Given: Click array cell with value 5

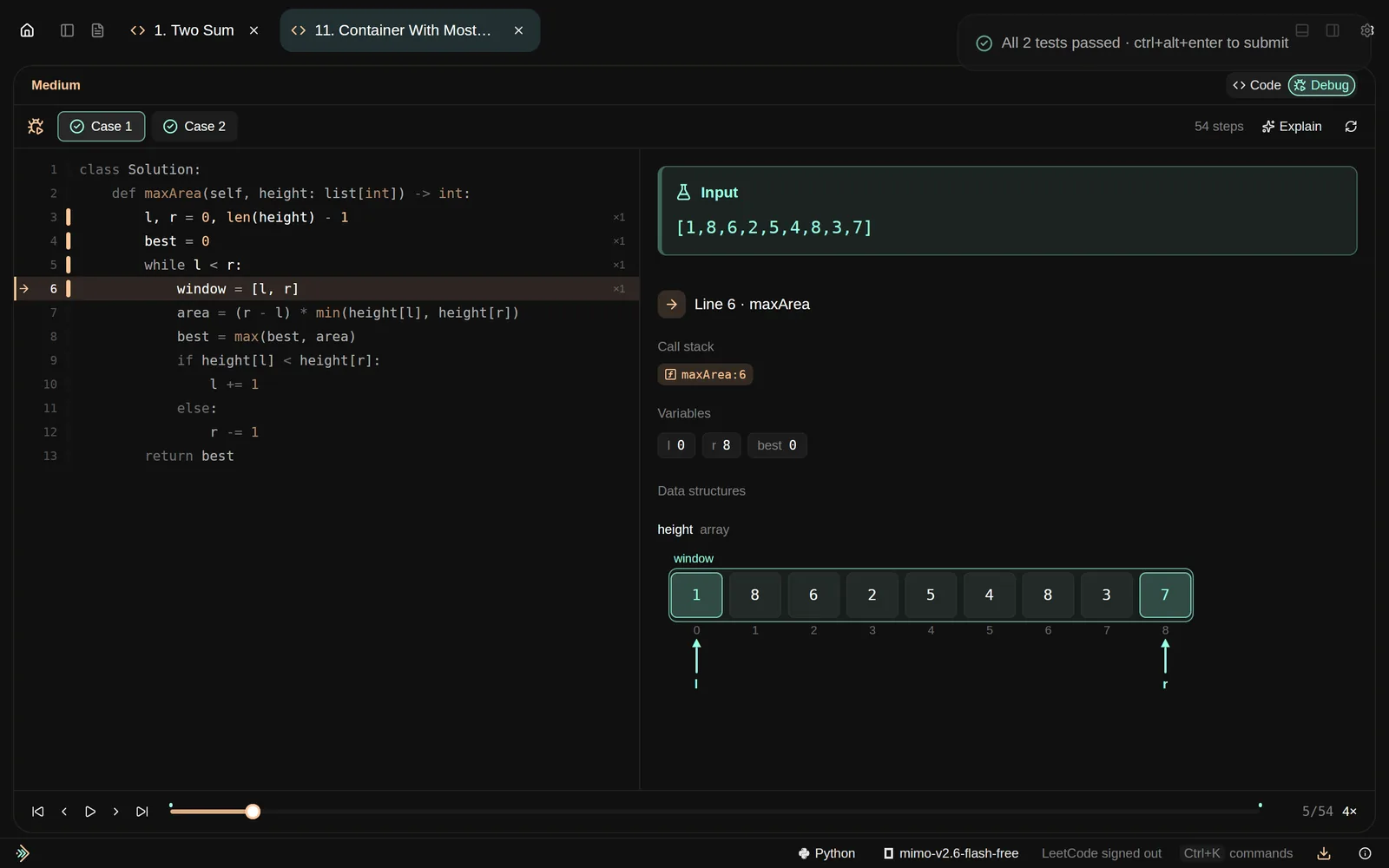Looking at the screenshot, I should 931,595.
